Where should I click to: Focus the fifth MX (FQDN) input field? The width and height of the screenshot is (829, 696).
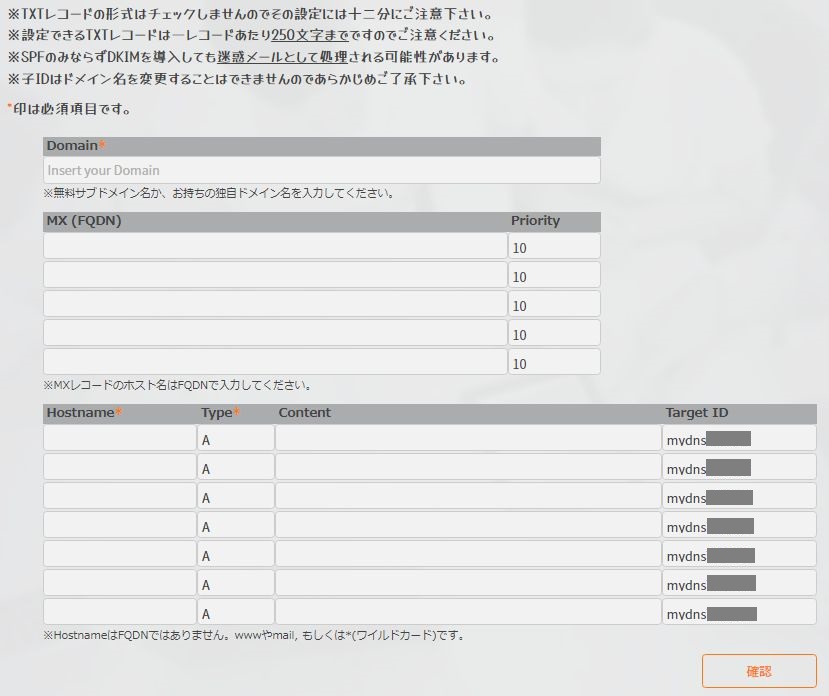(x=275, y=363)
